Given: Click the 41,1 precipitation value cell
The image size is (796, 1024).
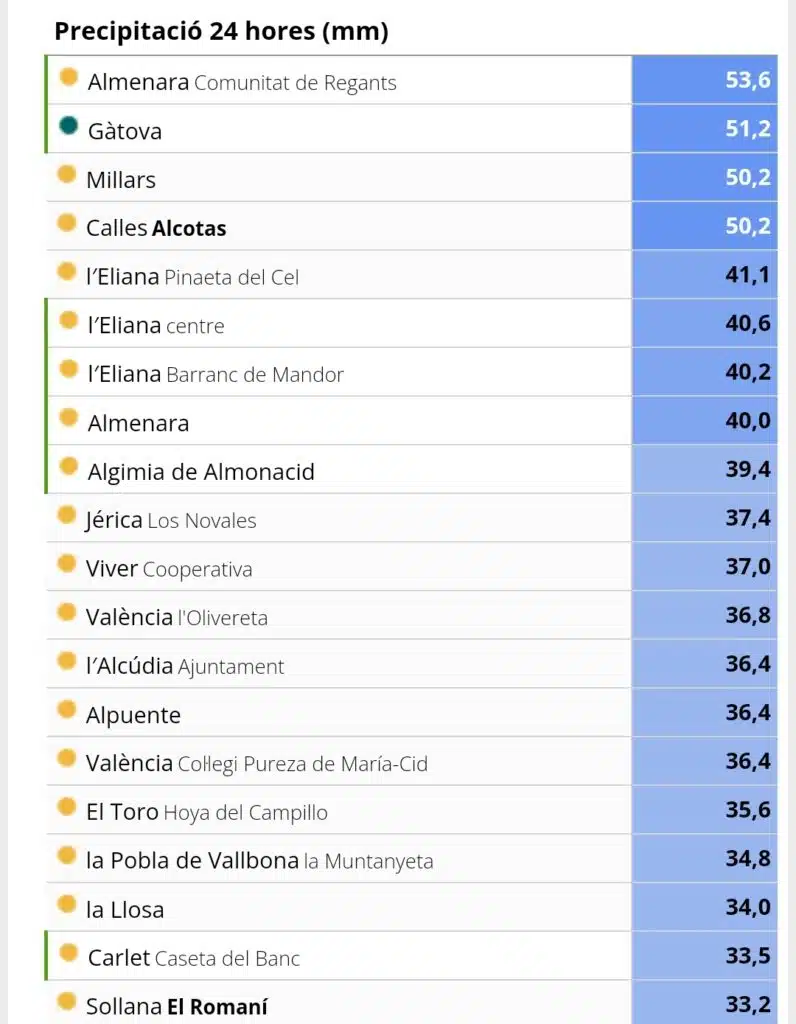Looking at the screenshot, I should click(x=705, y=274).
